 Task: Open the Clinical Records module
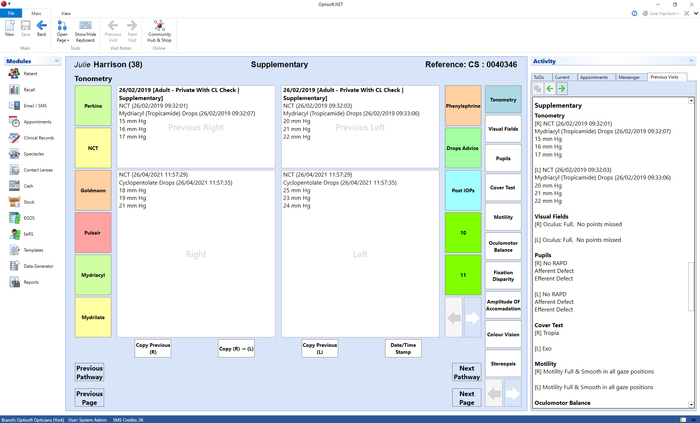click(x=31, y=138)
